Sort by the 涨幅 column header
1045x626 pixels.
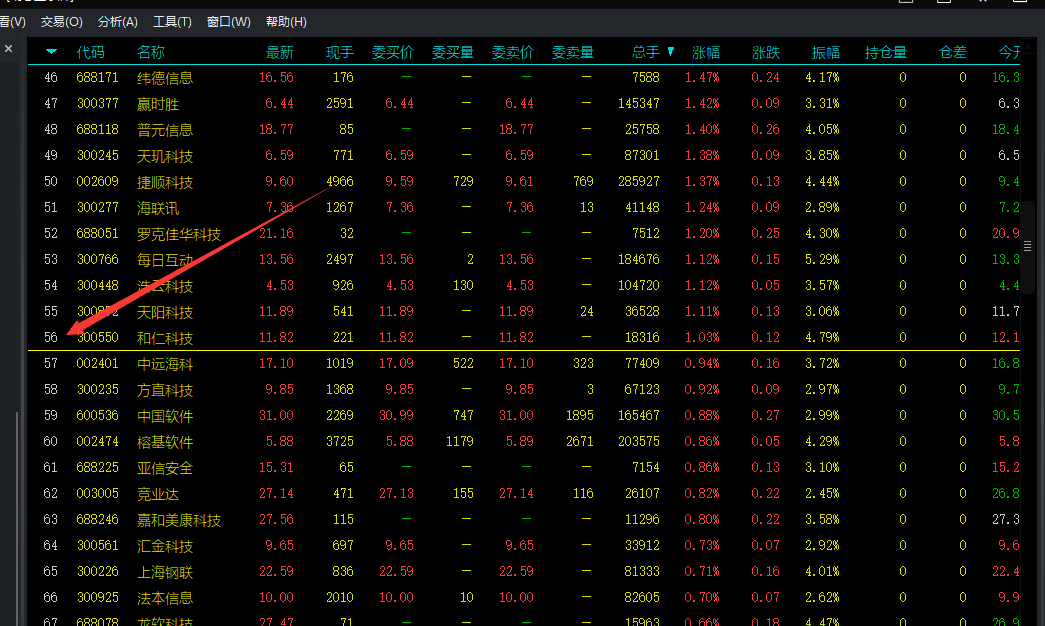tap(706, 52)
